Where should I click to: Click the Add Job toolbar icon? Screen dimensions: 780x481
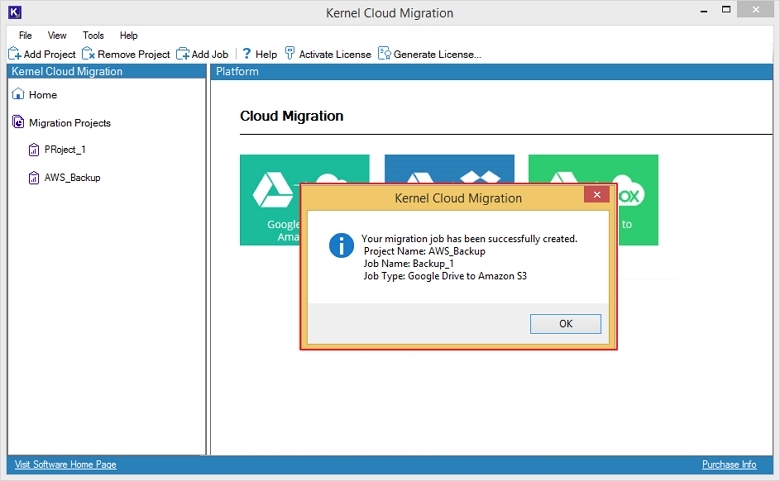point(183,54)
